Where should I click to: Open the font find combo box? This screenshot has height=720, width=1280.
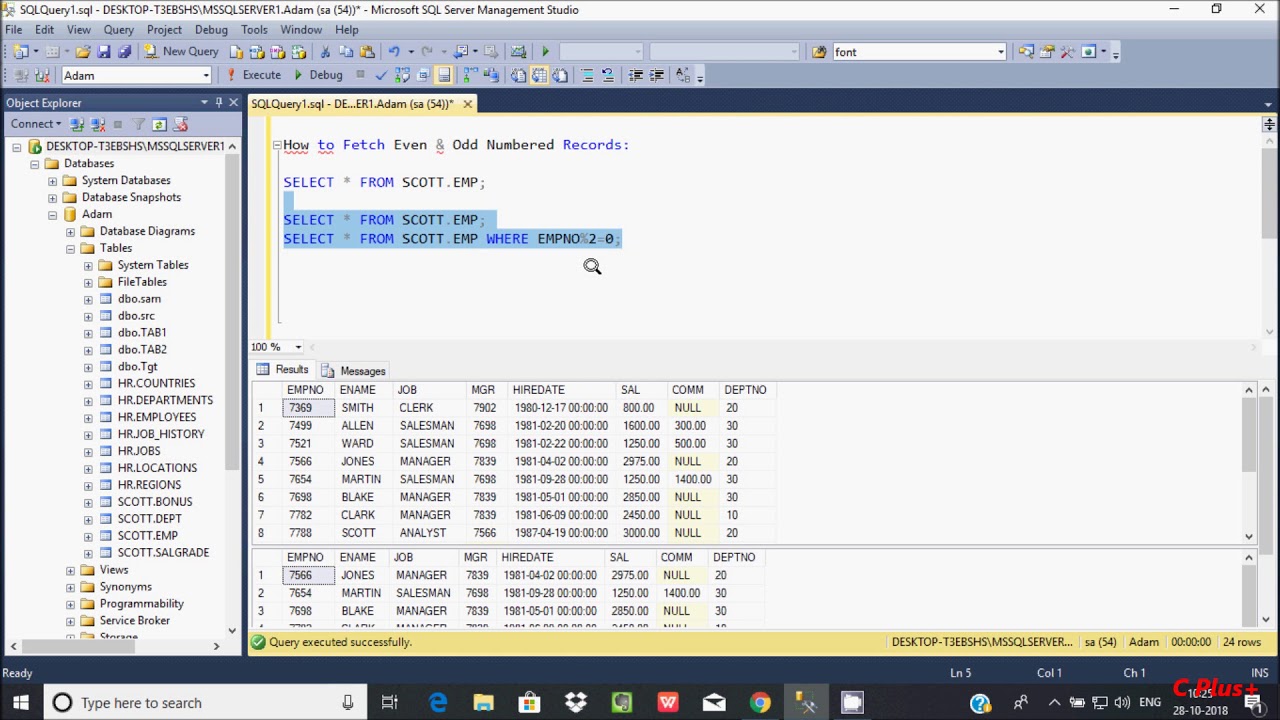(x=919, y=52)
